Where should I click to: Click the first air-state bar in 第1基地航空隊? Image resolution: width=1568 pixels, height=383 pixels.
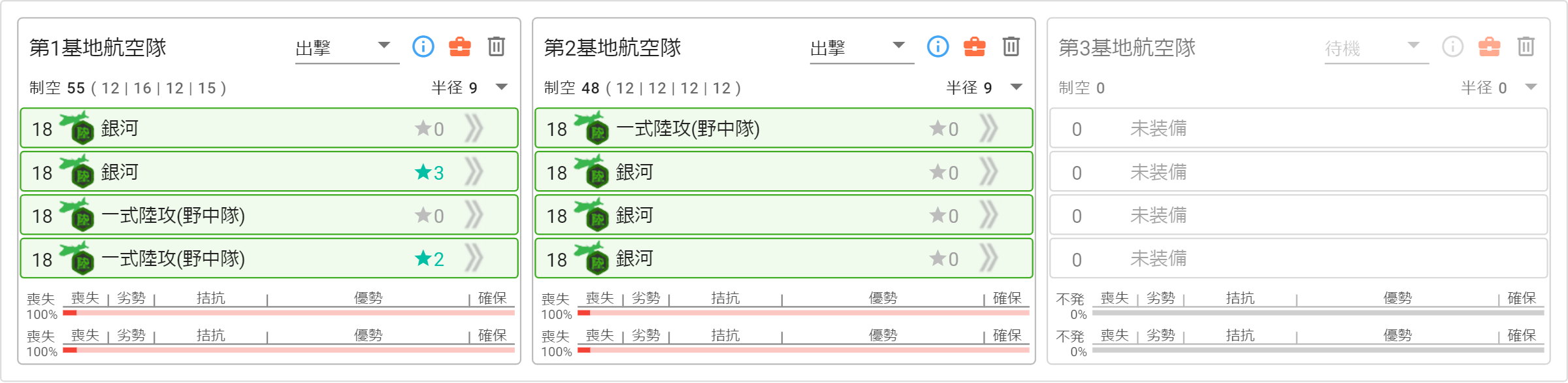pos(289,313)
